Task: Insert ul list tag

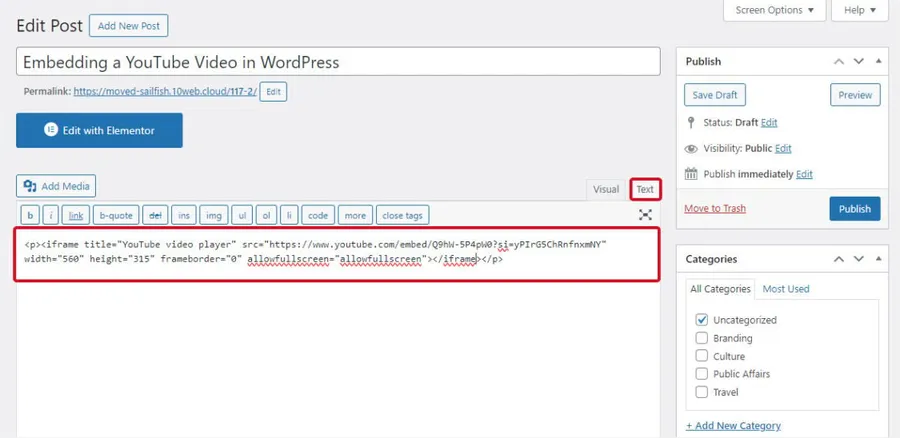Action: [242, 215]
